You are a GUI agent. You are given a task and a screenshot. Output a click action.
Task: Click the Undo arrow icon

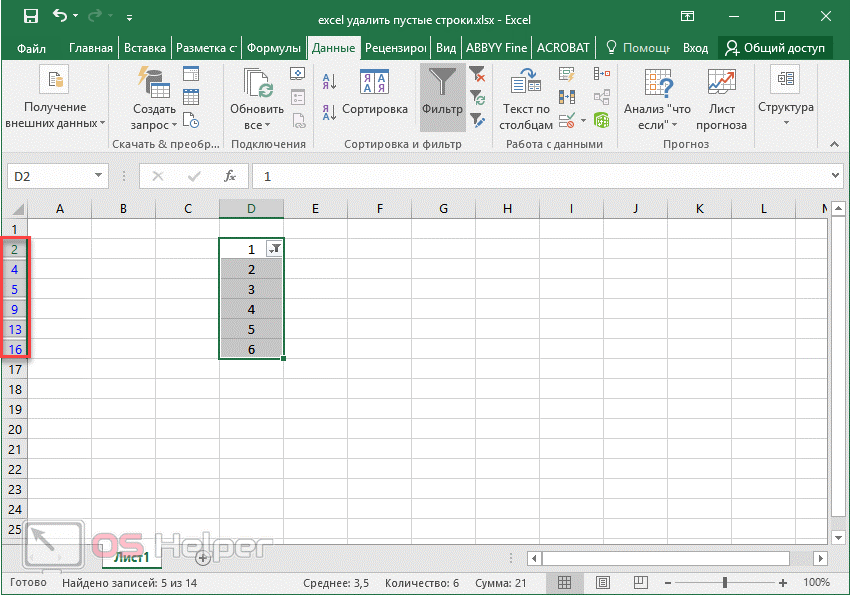pos(61,17)
